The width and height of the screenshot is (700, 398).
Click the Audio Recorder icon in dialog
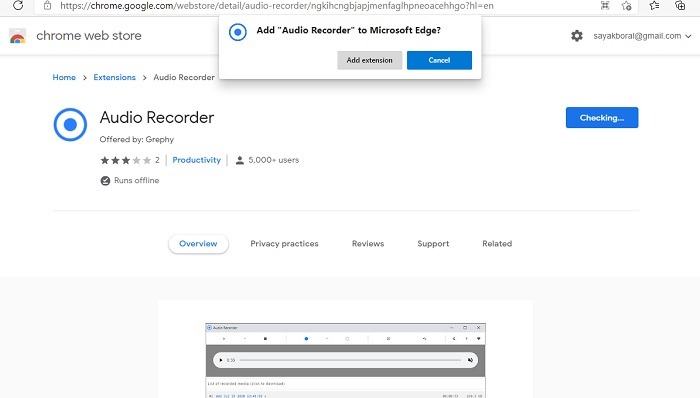click(x=238, y=32)
